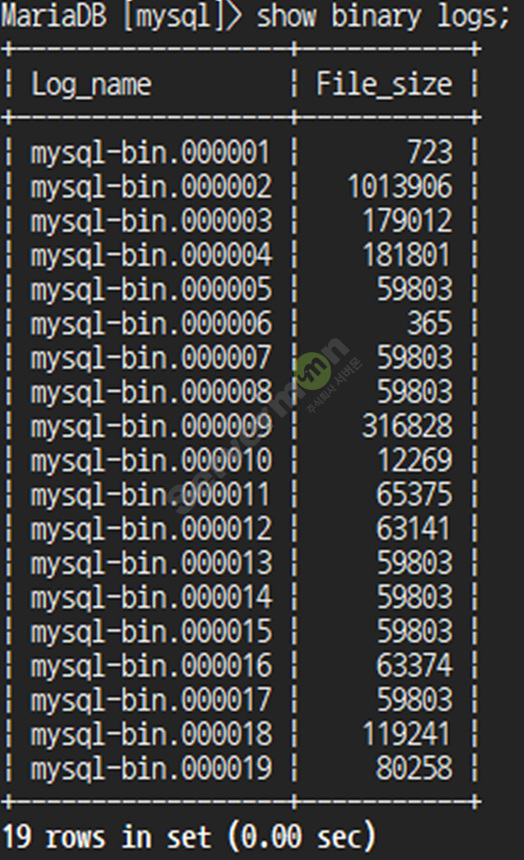Click file size 59803 of mysql-bin.000005
The image size is (524, 860).
click(x=415, y=289)
